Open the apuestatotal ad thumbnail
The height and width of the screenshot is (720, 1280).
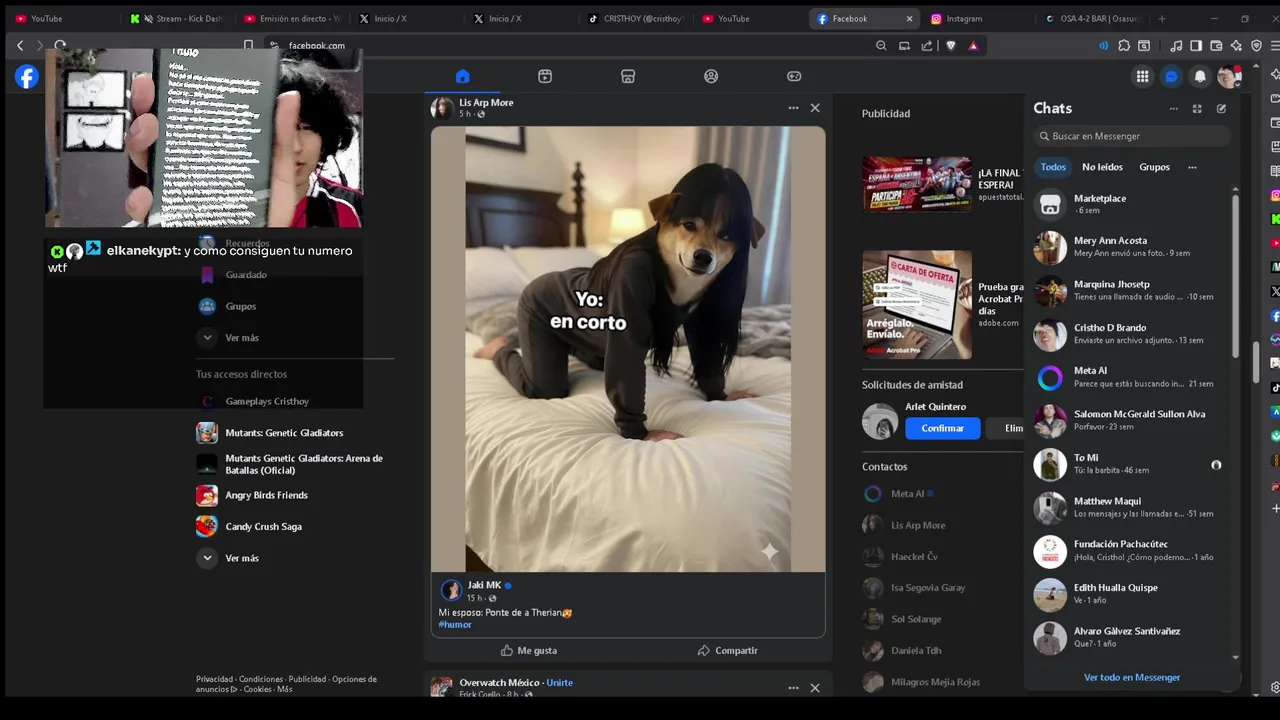point(917,184)
